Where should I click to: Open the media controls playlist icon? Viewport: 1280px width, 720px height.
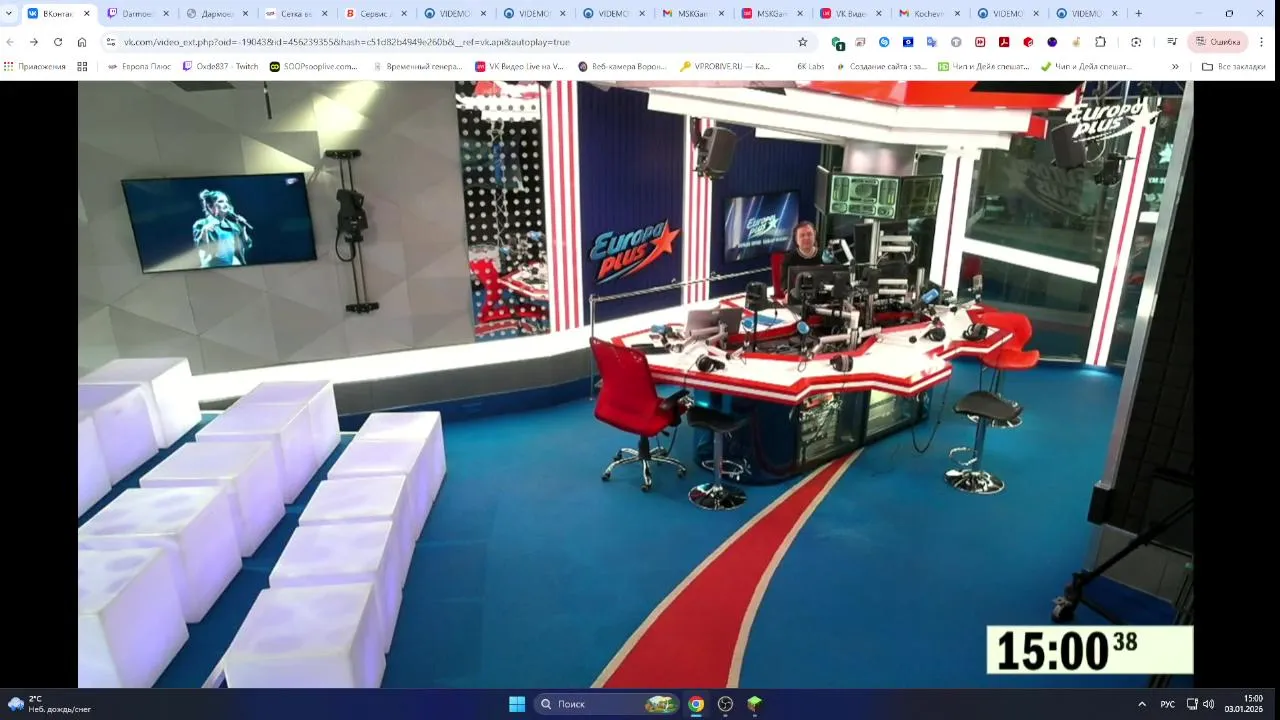[1172, 42]
